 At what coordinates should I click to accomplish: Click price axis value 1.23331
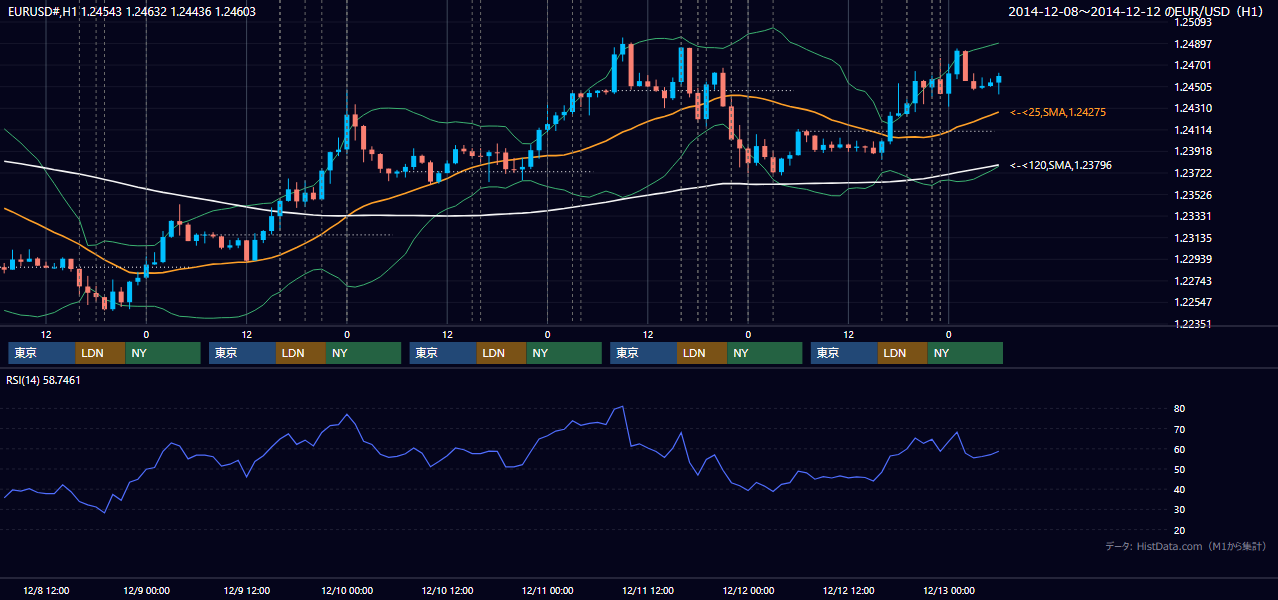point(1192,216)
